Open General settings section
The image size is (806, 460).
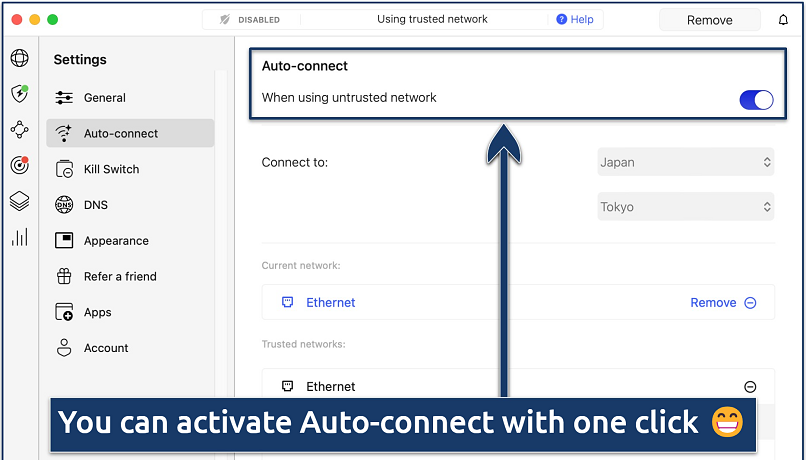pyautogui.click(x=104, y=98)
